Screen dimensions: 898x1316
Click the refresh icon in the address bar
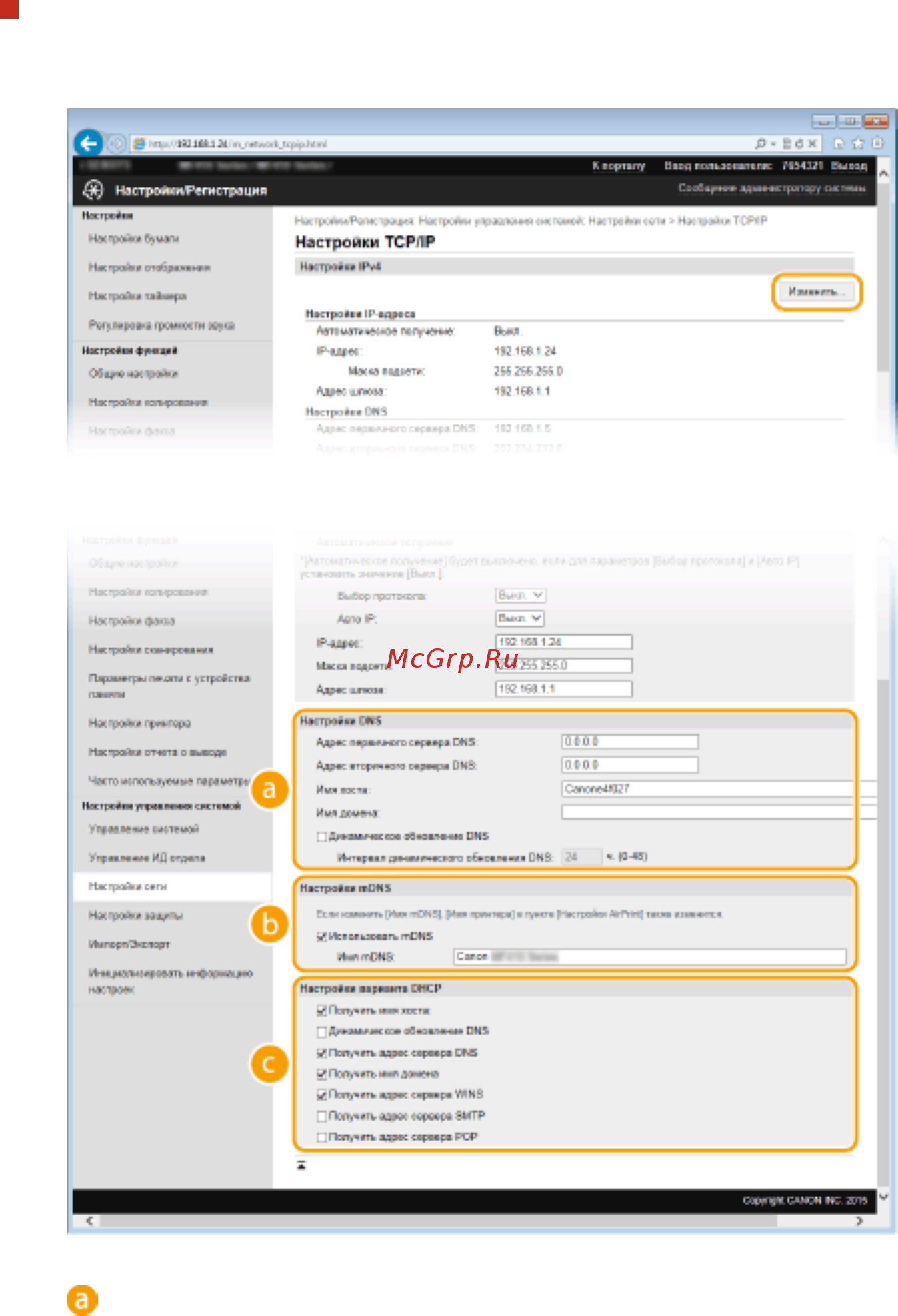[x=799, y=143]
